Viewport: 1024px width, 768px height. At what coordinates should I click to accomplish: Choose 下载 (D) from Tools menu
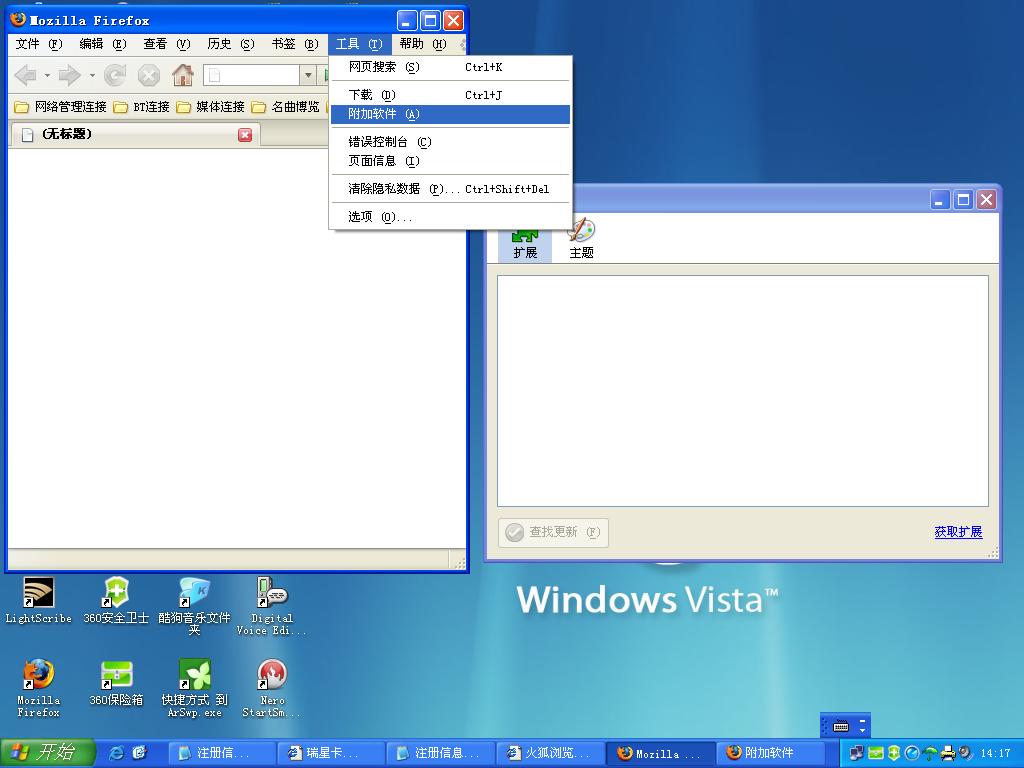[x=451, y=95]
